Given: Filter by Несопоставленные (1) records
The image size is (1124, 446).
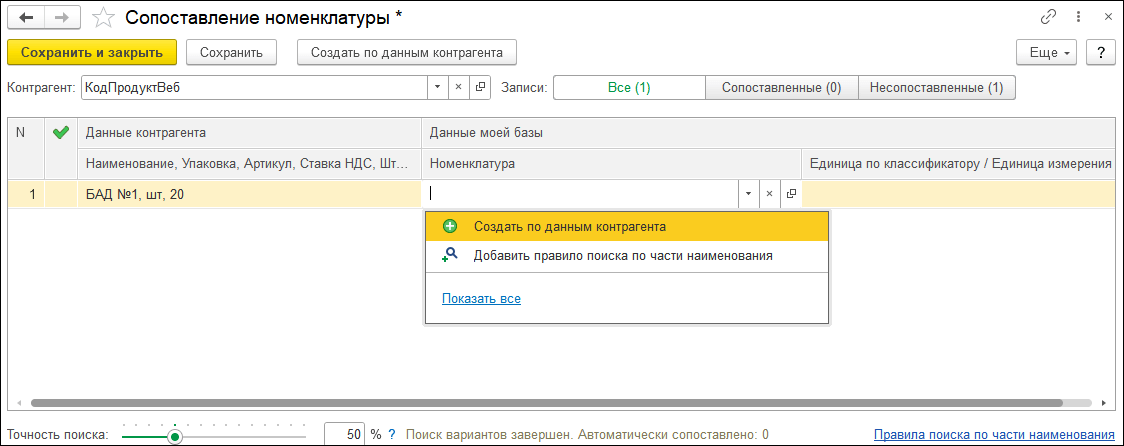Looking at the screenshot, I should [936, 88].
